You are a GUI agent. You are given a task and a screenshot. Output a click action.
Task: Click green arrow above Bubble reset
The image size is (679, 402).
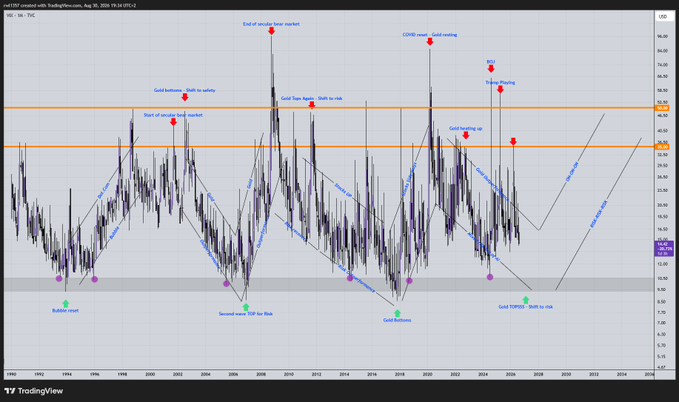click(x=66, y=304)
